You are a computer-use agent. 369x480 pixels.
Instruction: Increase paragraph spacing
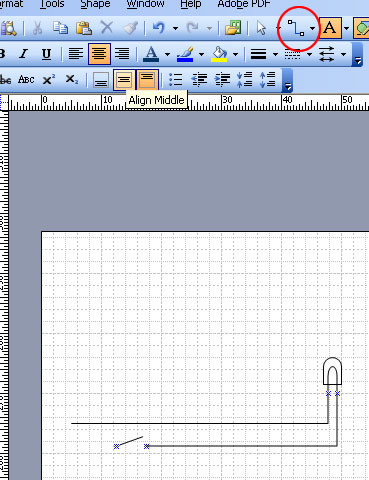click(x=267, y=80)
